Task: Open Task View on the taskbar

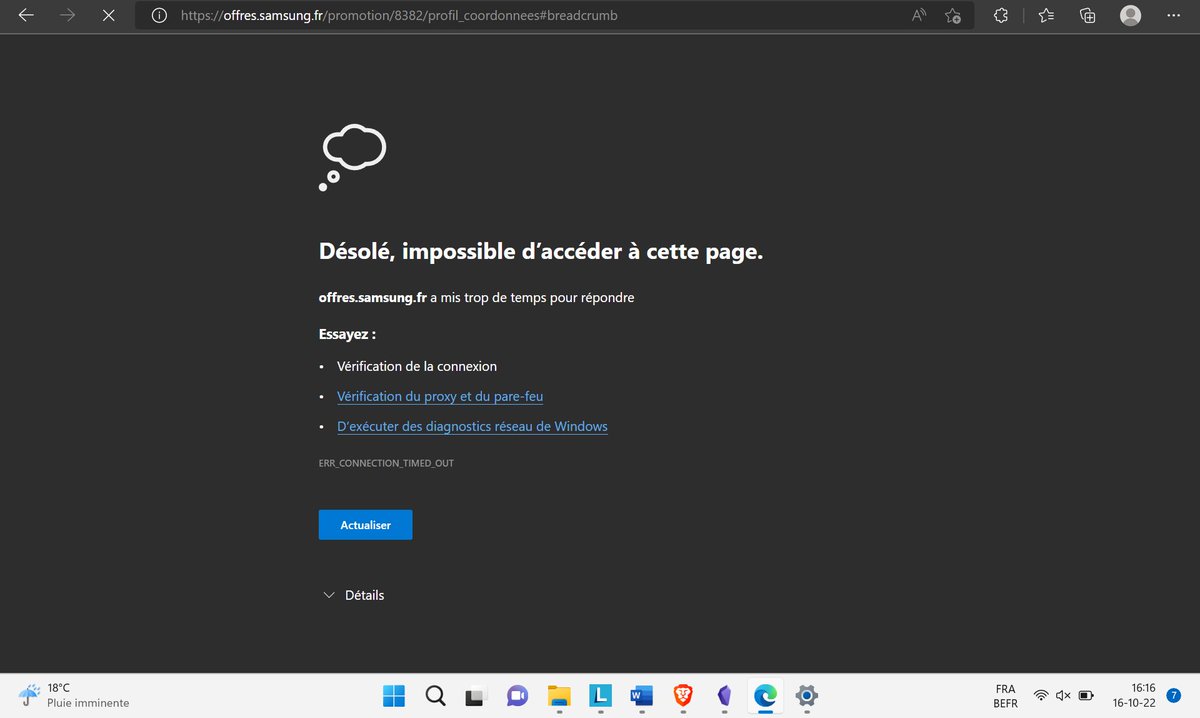Action: coord(476,695)
